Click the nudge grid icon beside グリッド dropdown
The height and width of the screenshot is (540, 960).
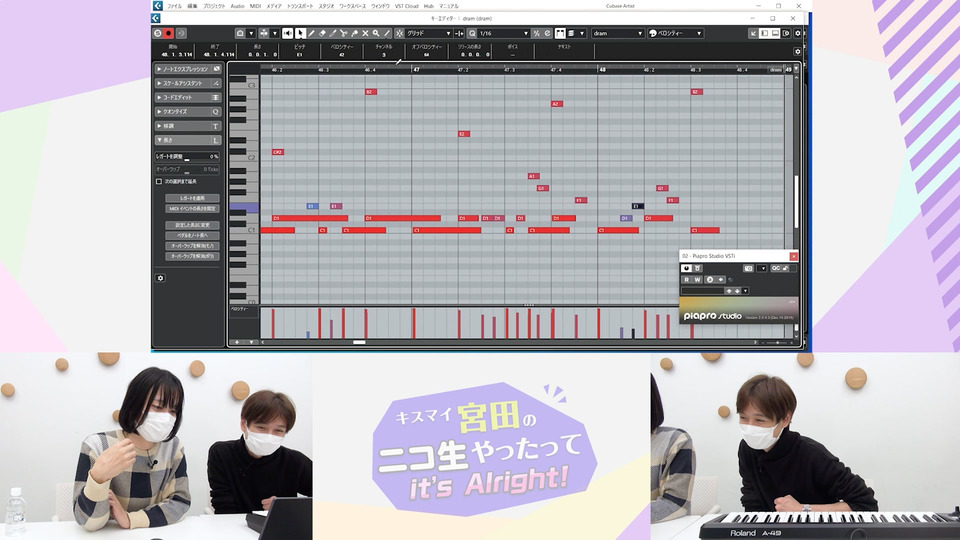459,33
